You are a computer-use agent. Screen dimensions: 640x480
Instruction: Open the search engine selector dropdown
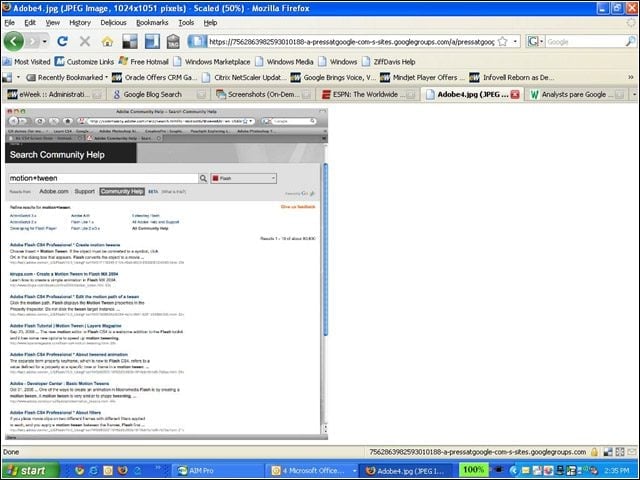pos(542,41)
